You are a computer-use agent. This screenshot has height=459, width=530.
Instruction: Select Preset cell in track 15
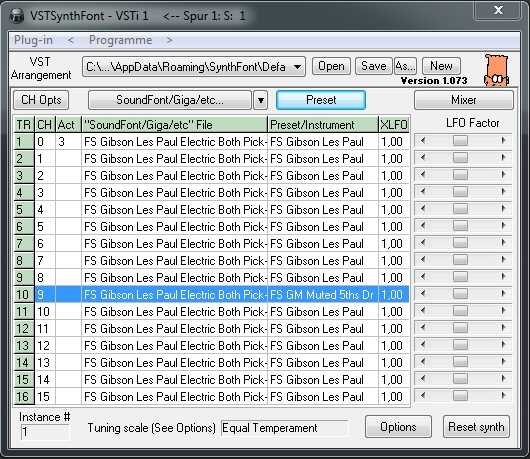click(x=323, y=380)
